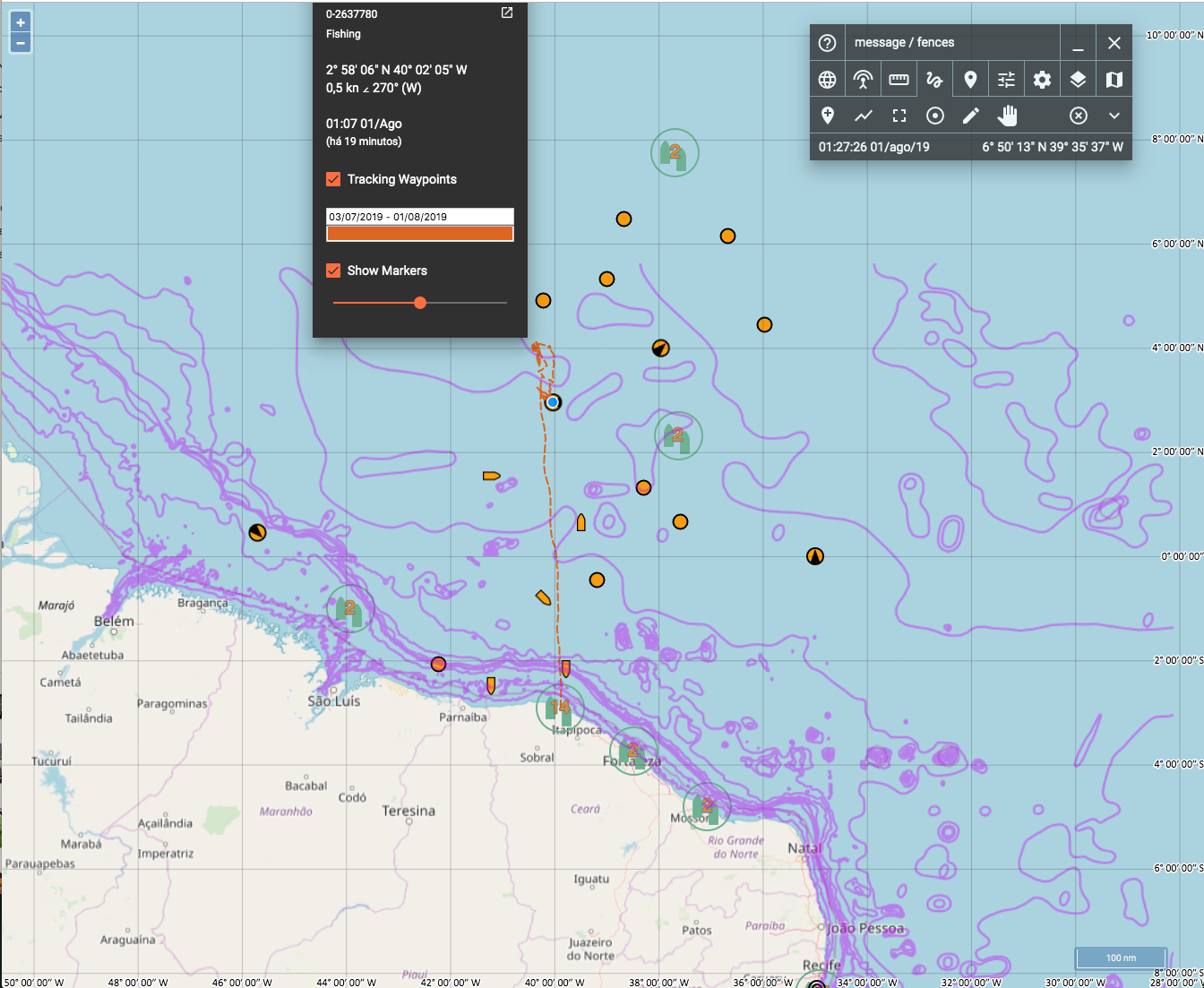The image size is (1204, 988).
Task: Click the globe icon in the toolbar
Action: pyautogui.click(x=828, y=80)
